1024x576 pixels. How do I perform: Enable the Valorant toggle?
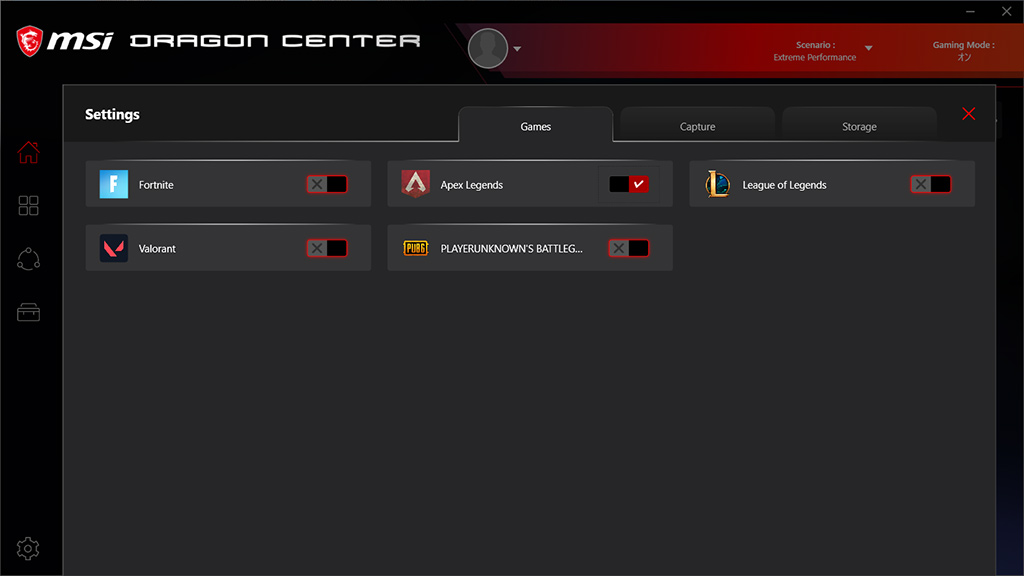point(327,248)
